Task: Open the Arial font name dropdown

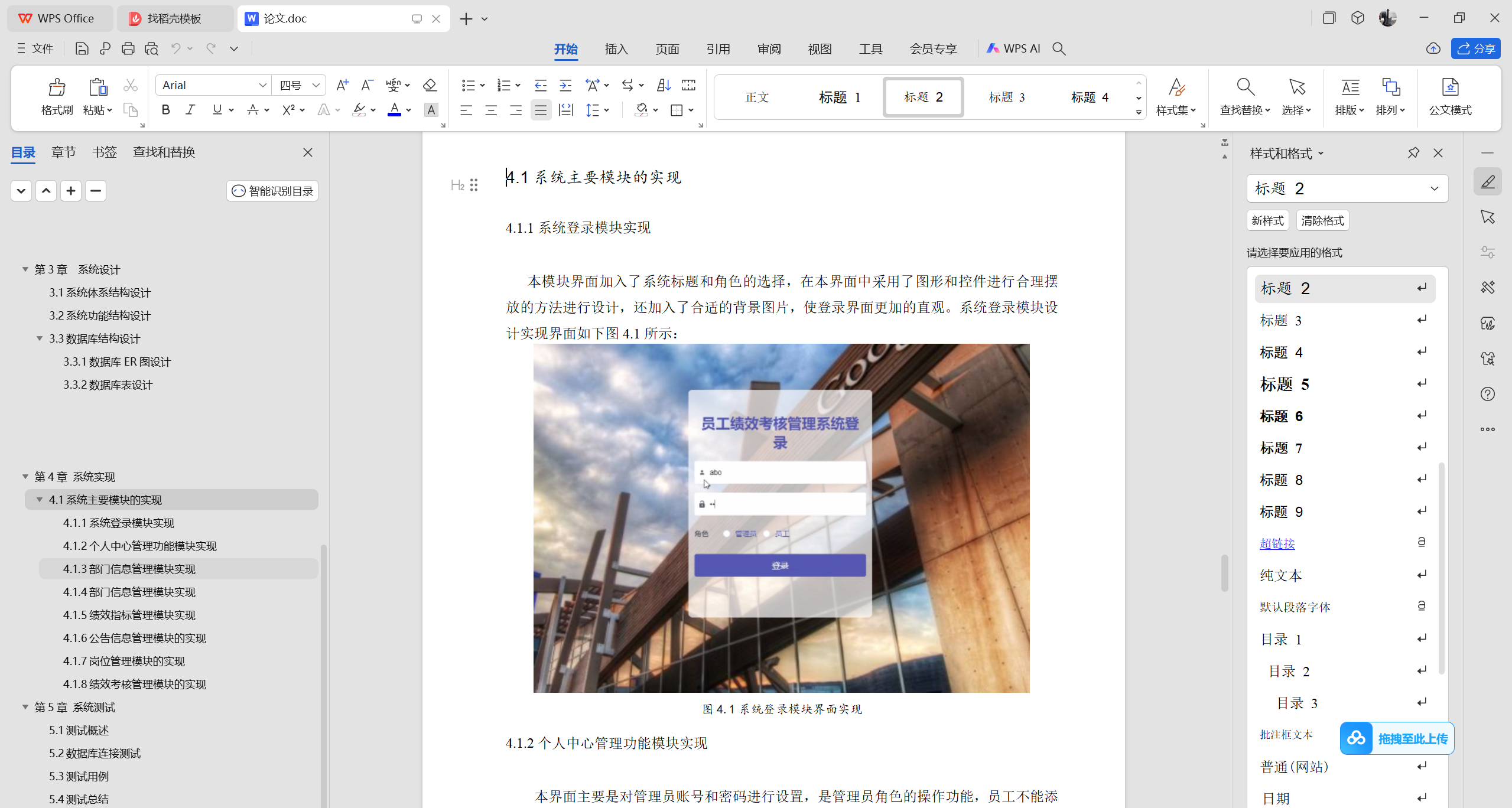Action: point(262,85)
